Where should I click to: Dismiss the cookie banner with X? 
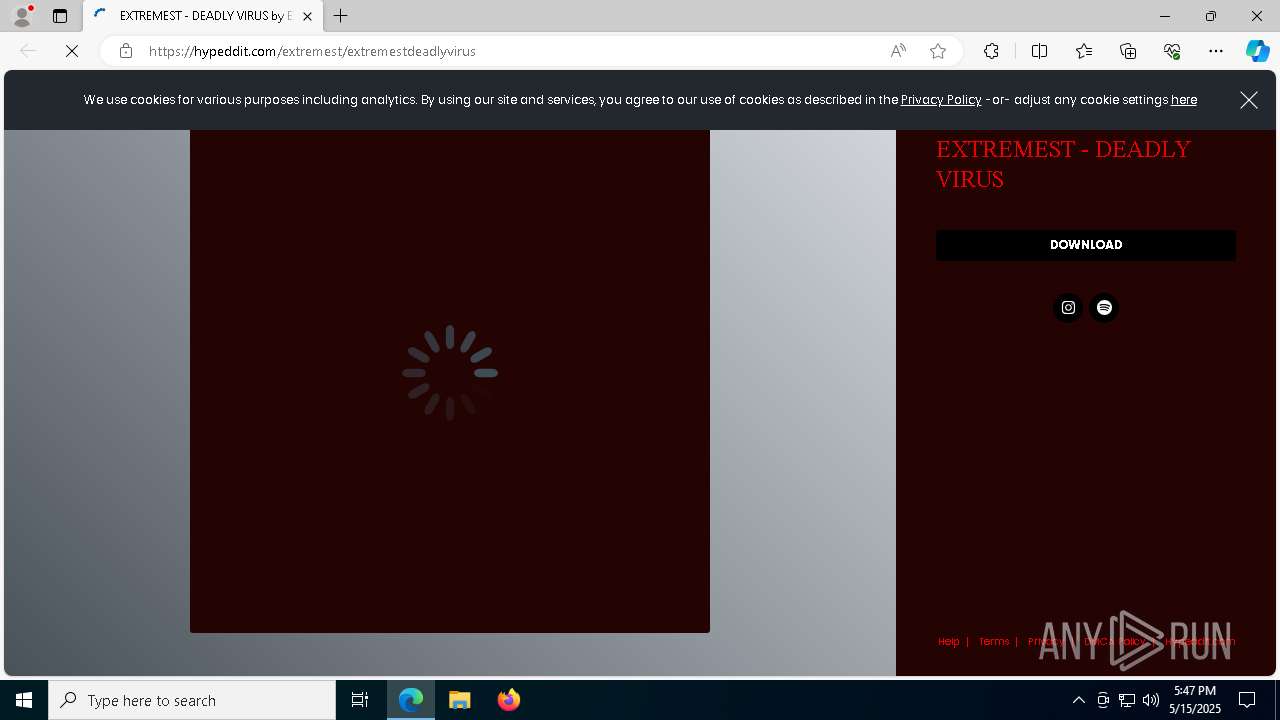point(1249,100)
